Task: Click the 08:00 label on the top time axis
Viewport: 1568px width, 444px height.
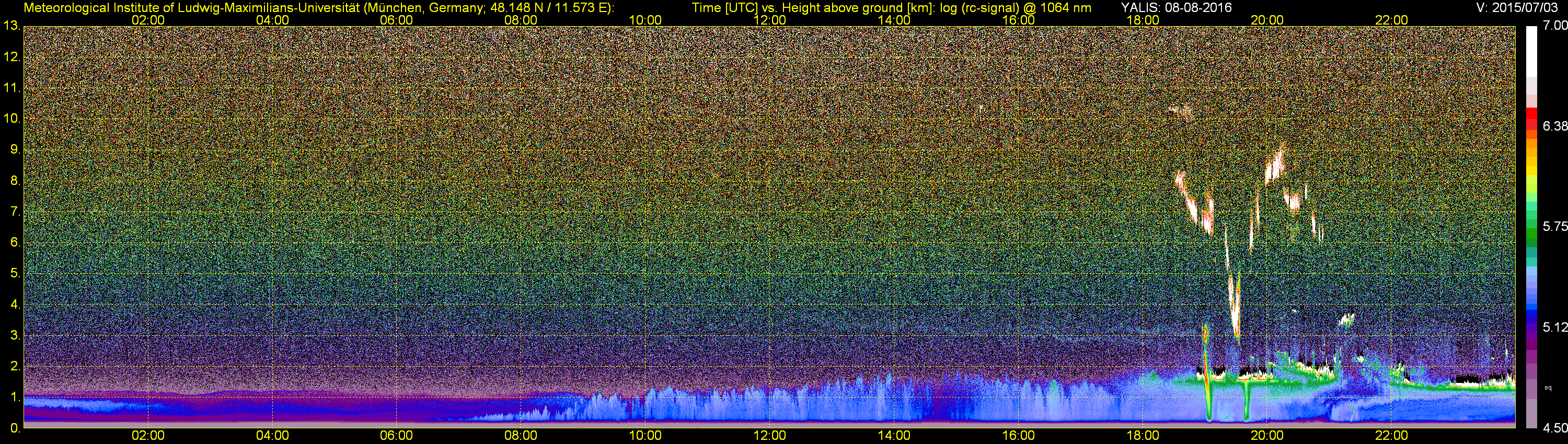Action: tap(521, 20)
